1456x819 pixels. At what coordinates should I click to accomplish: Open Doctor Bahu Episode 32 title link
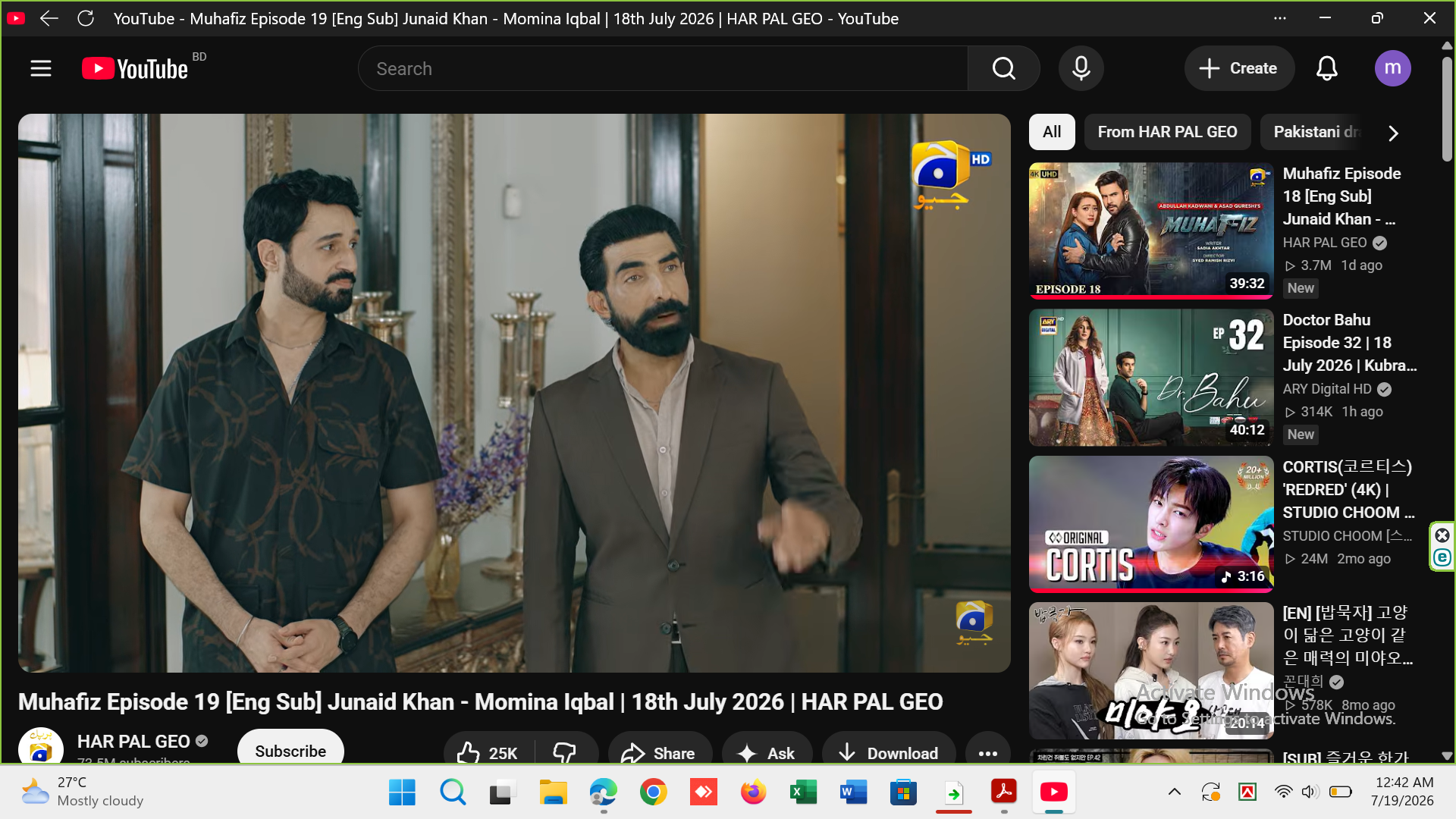tap(1349, 342)
